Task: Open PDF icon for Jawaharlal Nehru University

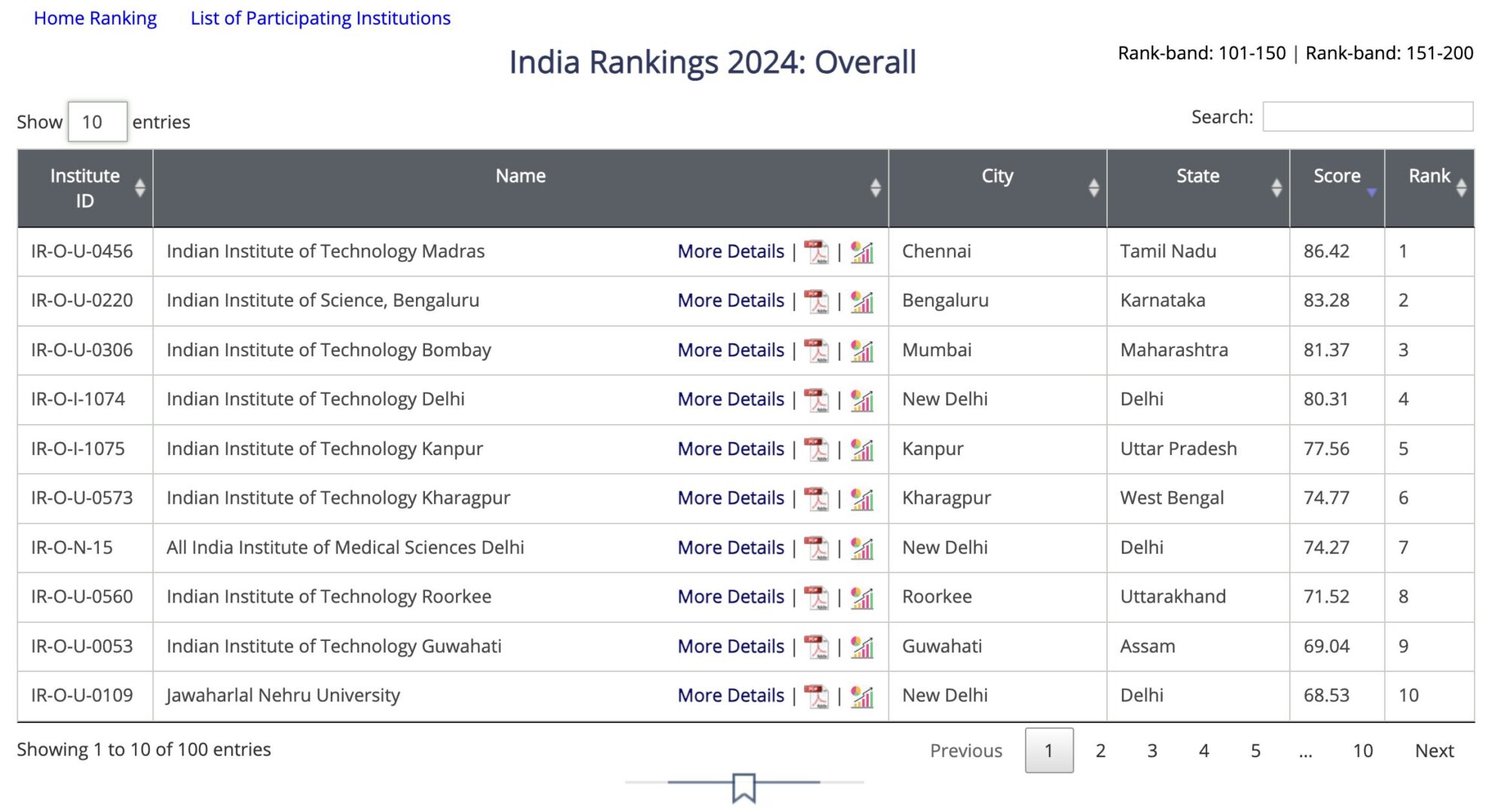Action: (816, 696)
